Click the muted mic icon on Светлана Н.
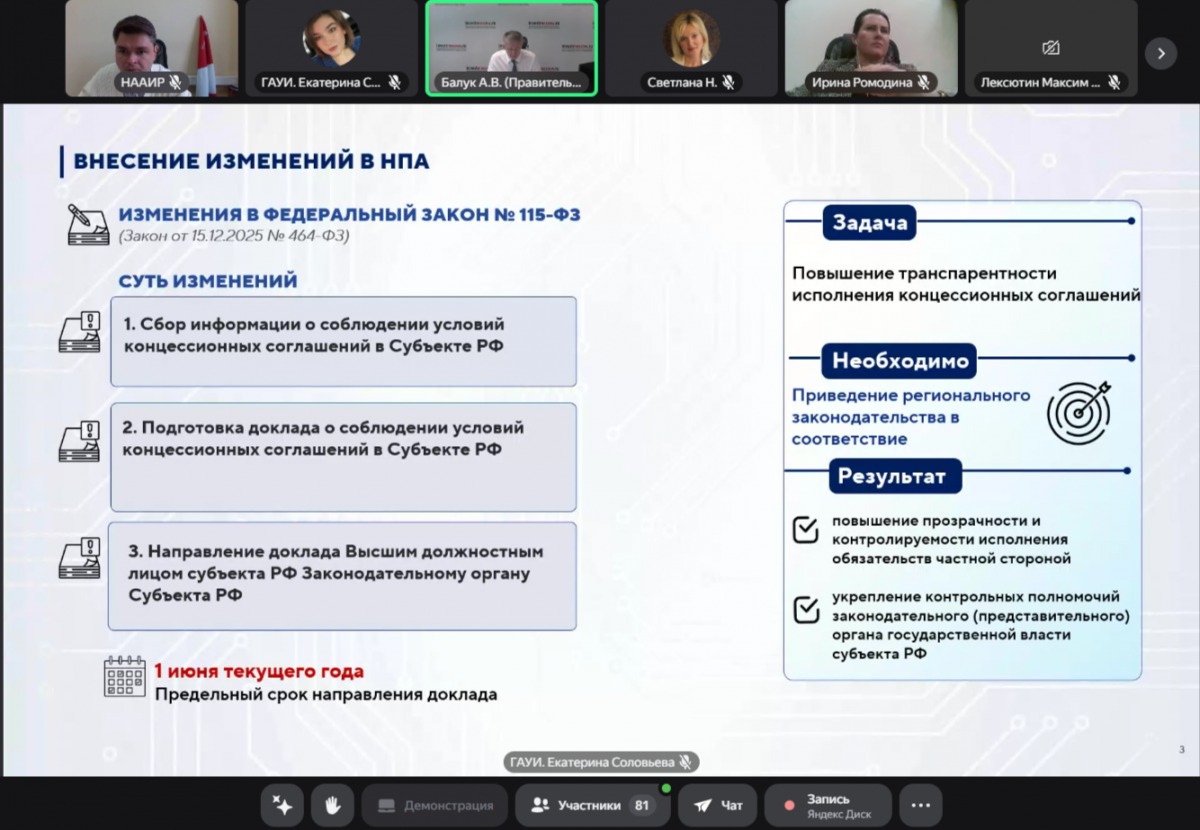Image resolution: width=1200 pixels, height=830 pixels. 729,83
